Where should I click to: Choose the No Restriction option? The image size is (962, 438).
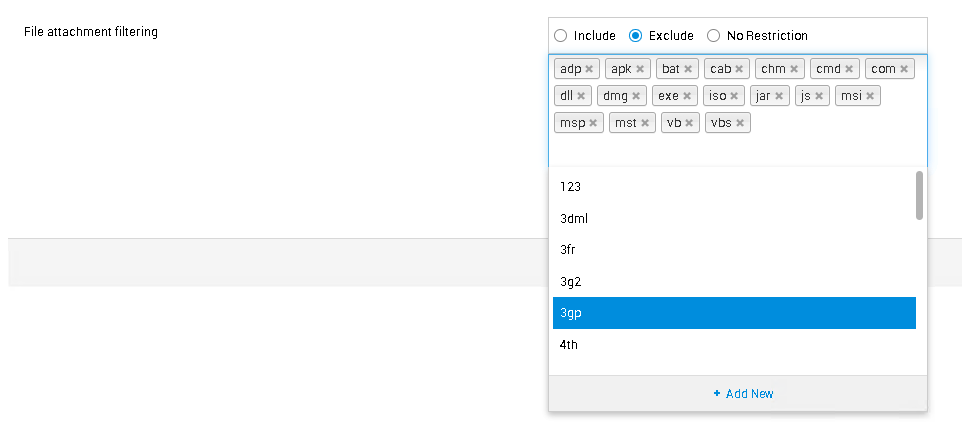click(713, 36)
